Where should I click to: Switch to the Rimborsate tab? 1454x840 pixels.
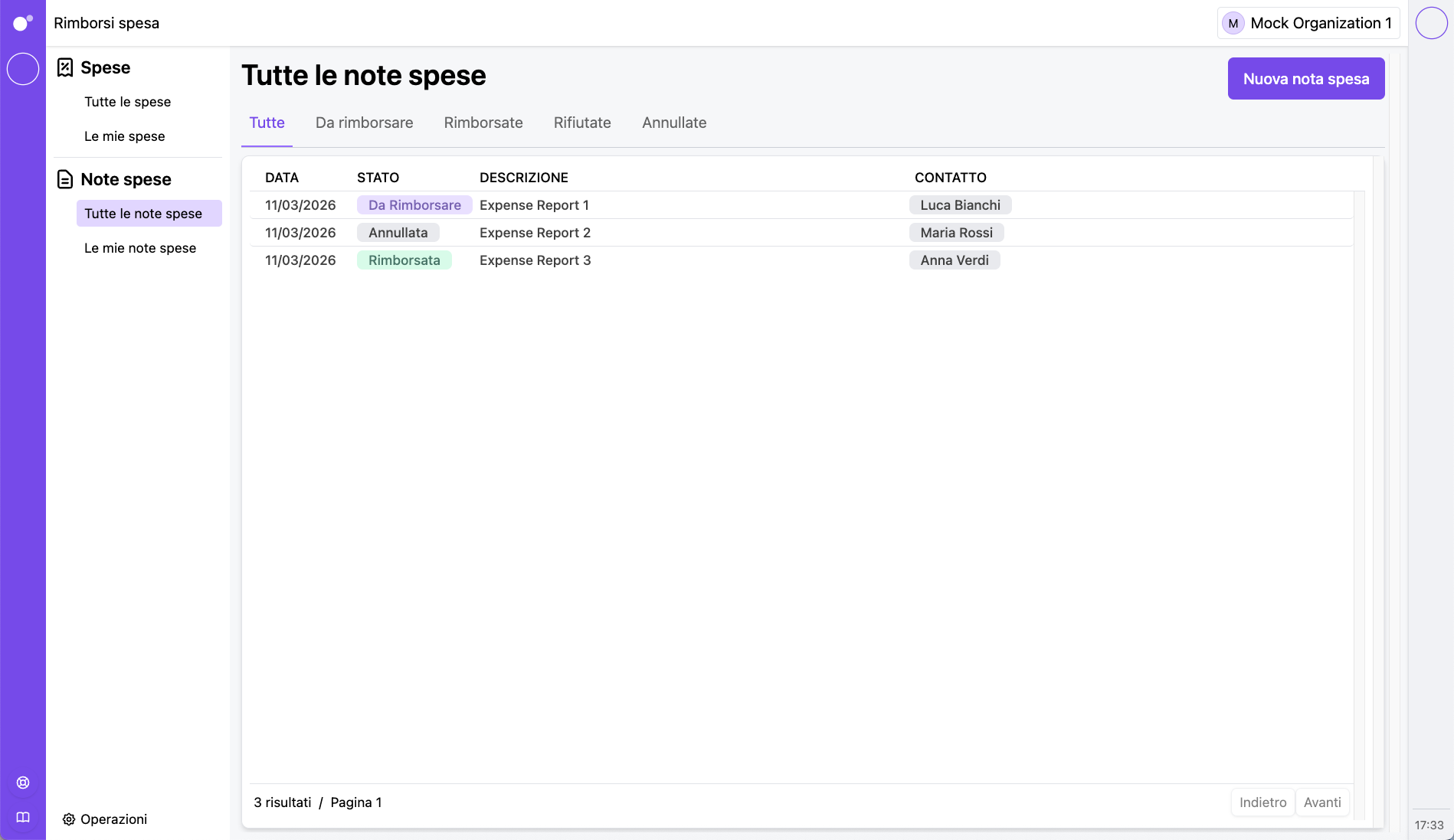click(483, 123)
